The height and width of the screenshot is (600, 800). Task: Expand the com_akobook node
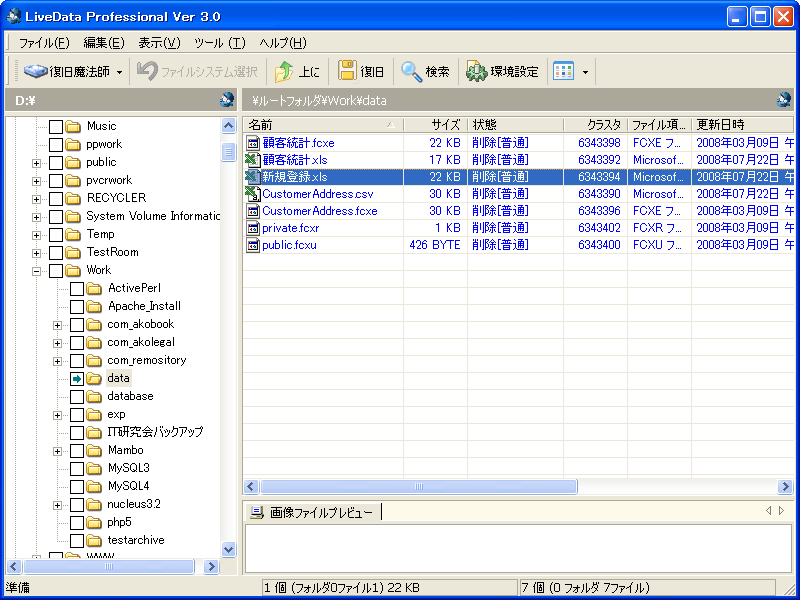point(57,325)
